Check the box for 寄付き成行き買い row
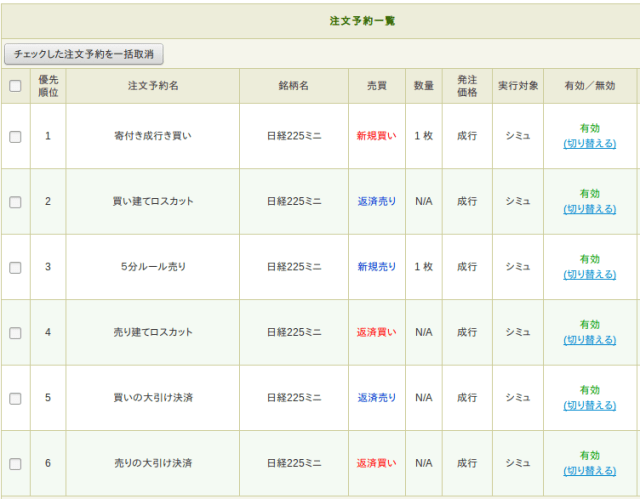This screenshot has width=640, height=499. [x=15, y=137]
